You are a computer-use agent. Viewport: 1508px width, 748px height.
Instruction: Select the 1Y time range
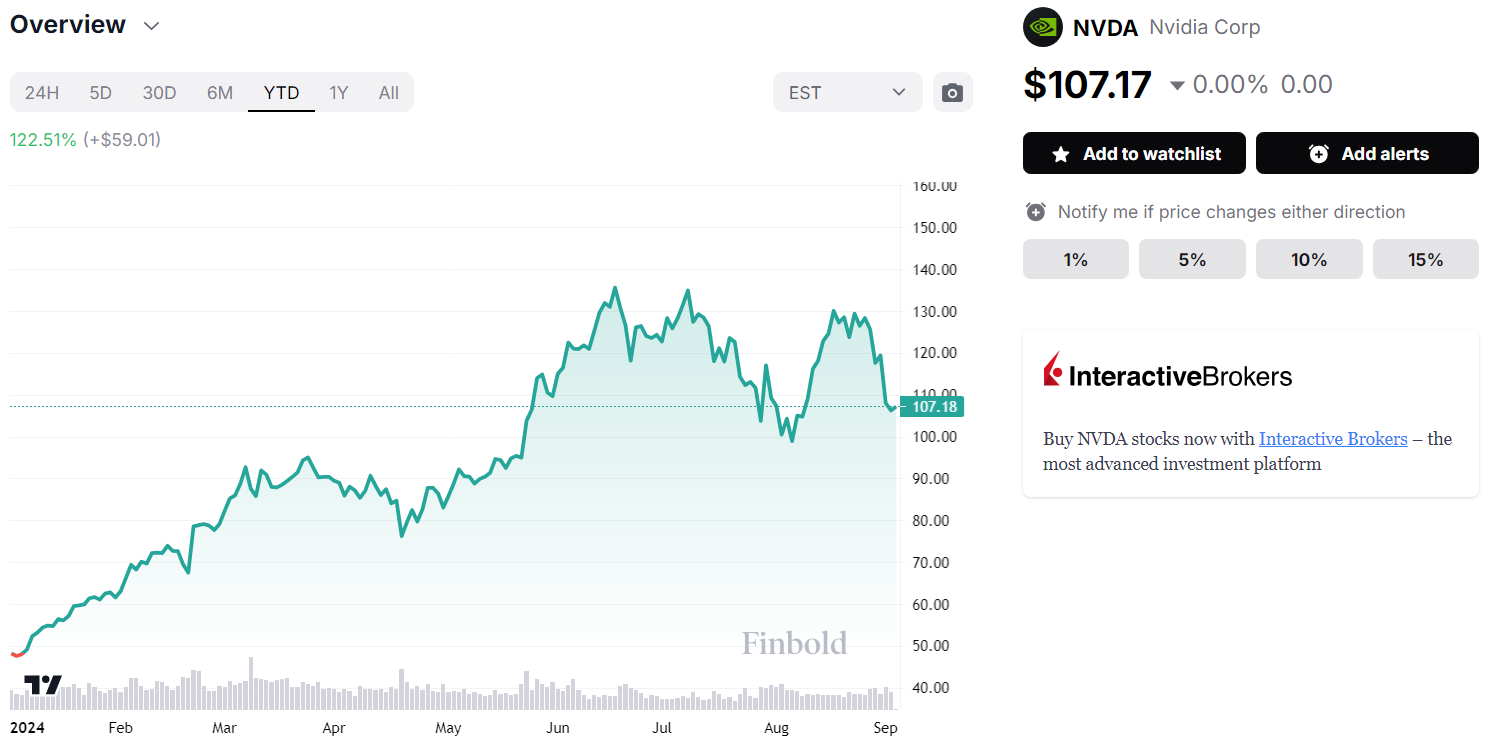[339, 93]
